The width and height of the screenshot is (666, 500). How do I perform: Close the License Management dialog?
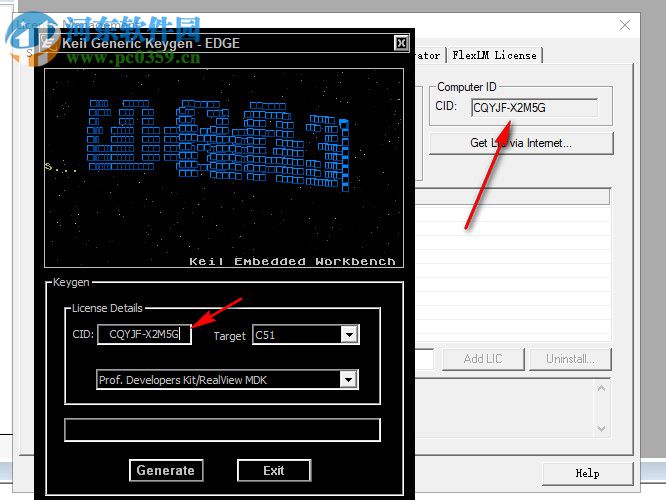tap(625, 25)
